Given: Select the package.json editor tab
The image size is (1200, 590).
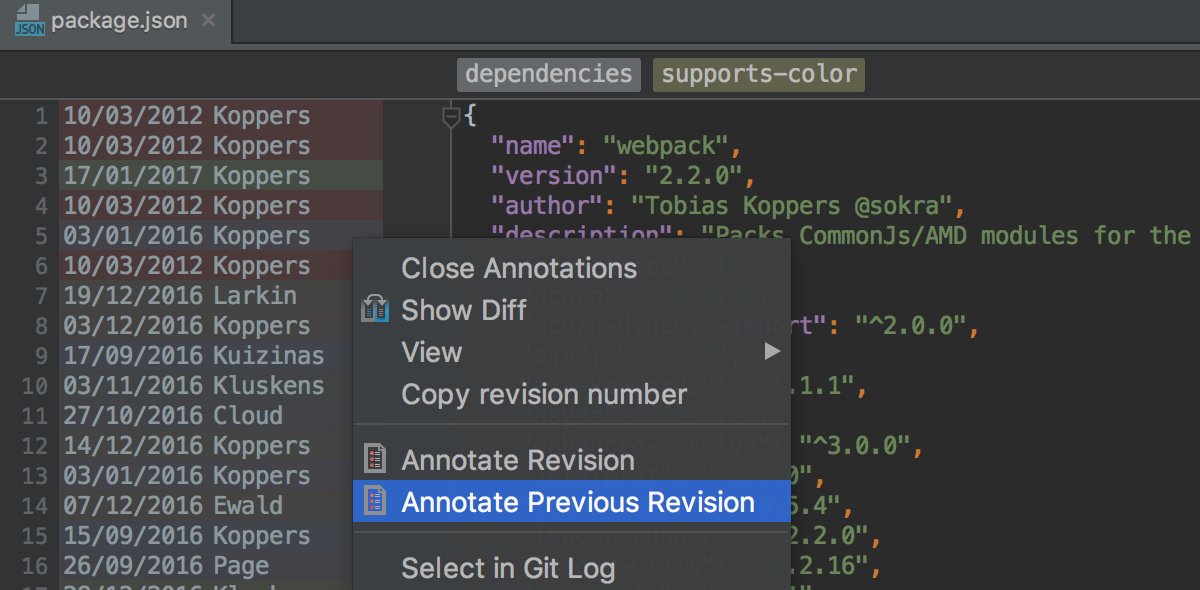Looking at the screenshot, I should [115, 21].
